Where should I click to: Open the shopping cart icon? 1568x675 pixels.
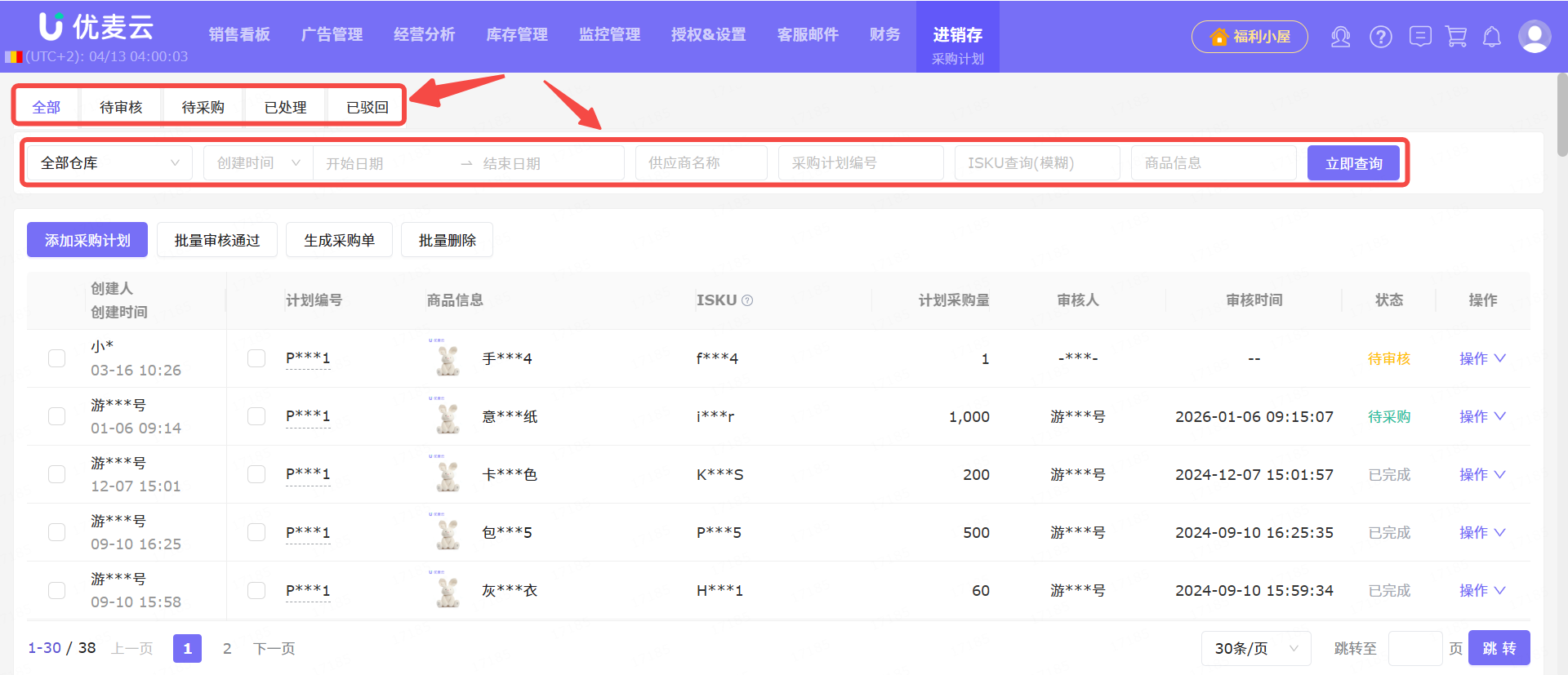tap(1456, 37)
